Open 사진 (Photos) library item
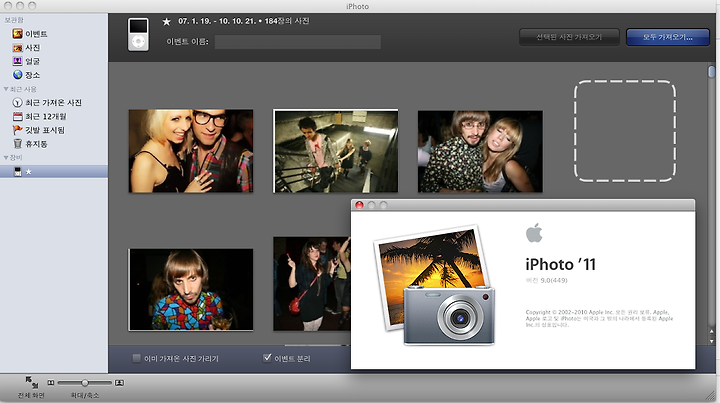720x403 pixels. (x=27, y=48)
